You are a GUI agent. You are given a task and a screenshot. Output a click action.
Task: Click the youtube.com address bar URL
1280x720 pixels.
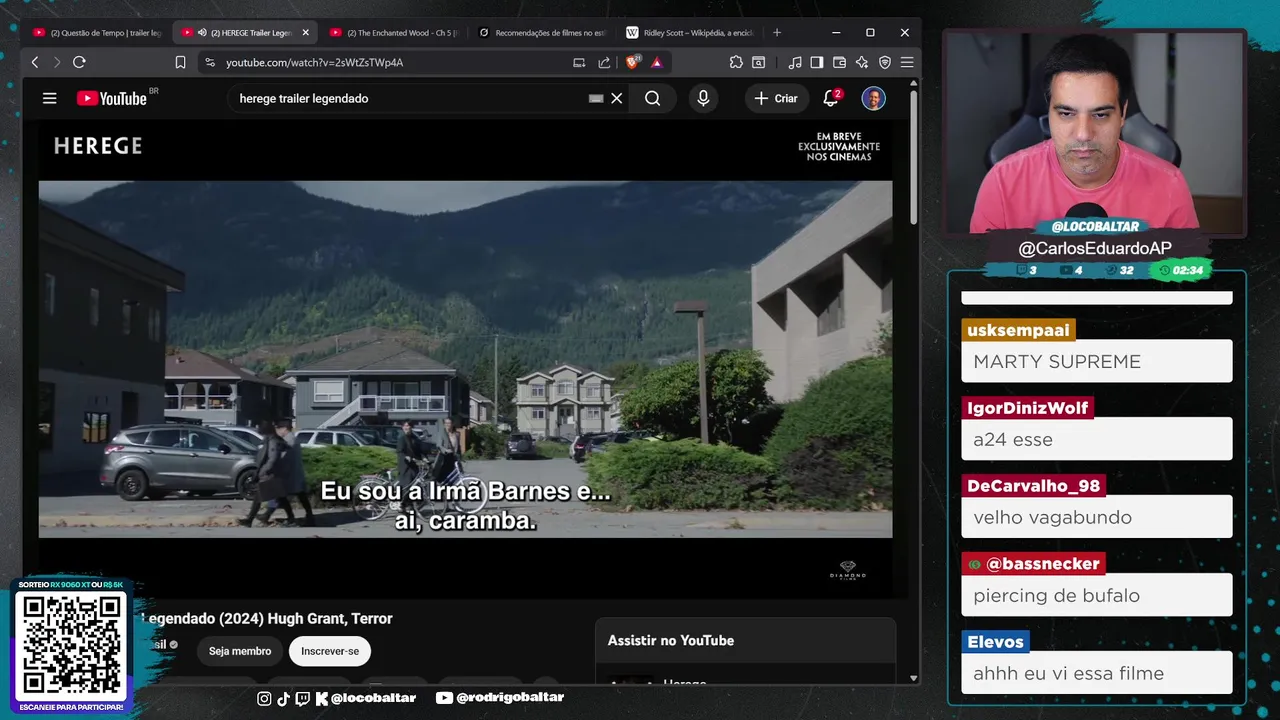pyautogui.click(x=314, y=62)
